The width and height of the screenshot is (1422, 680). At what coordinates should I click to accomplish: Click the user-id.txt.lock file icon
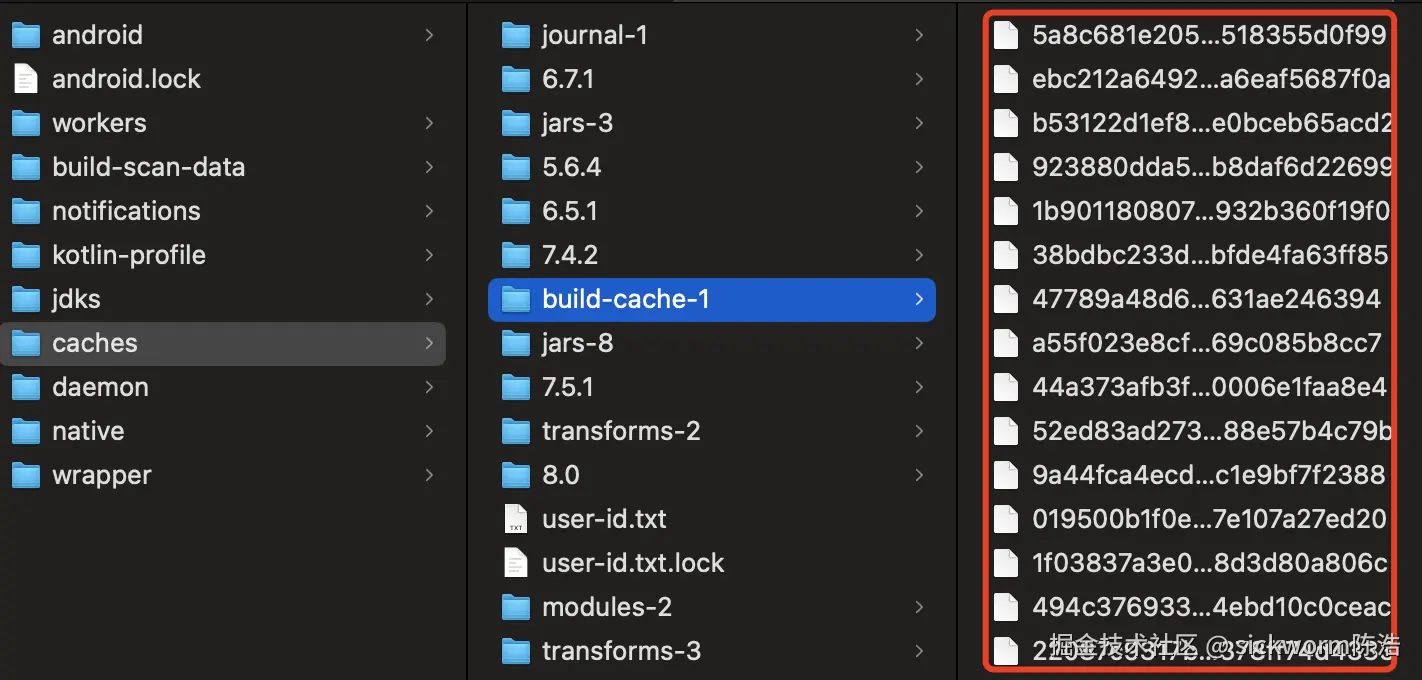tap(515, 563)
